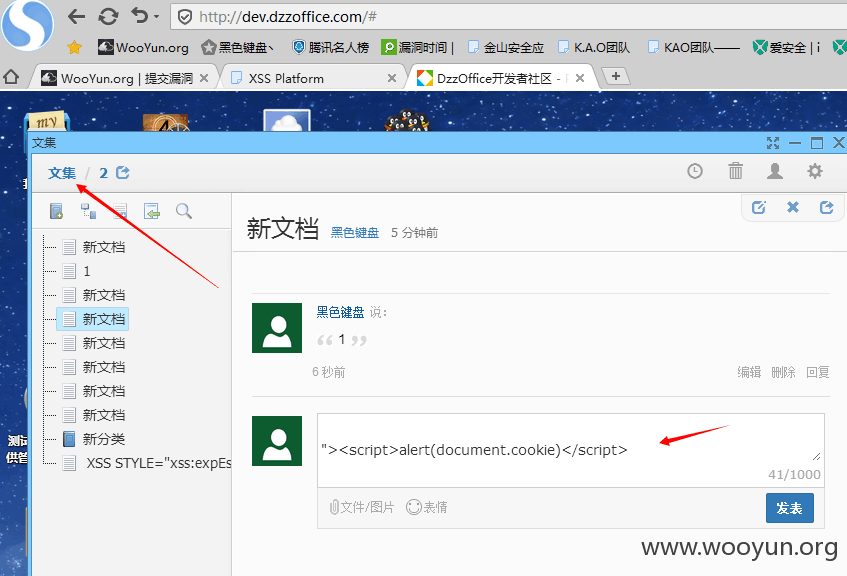The width and height of the screenshot is (847, 576).
Task: Click the 文件/图片 attachment button
Action: [x=362, y=507]
